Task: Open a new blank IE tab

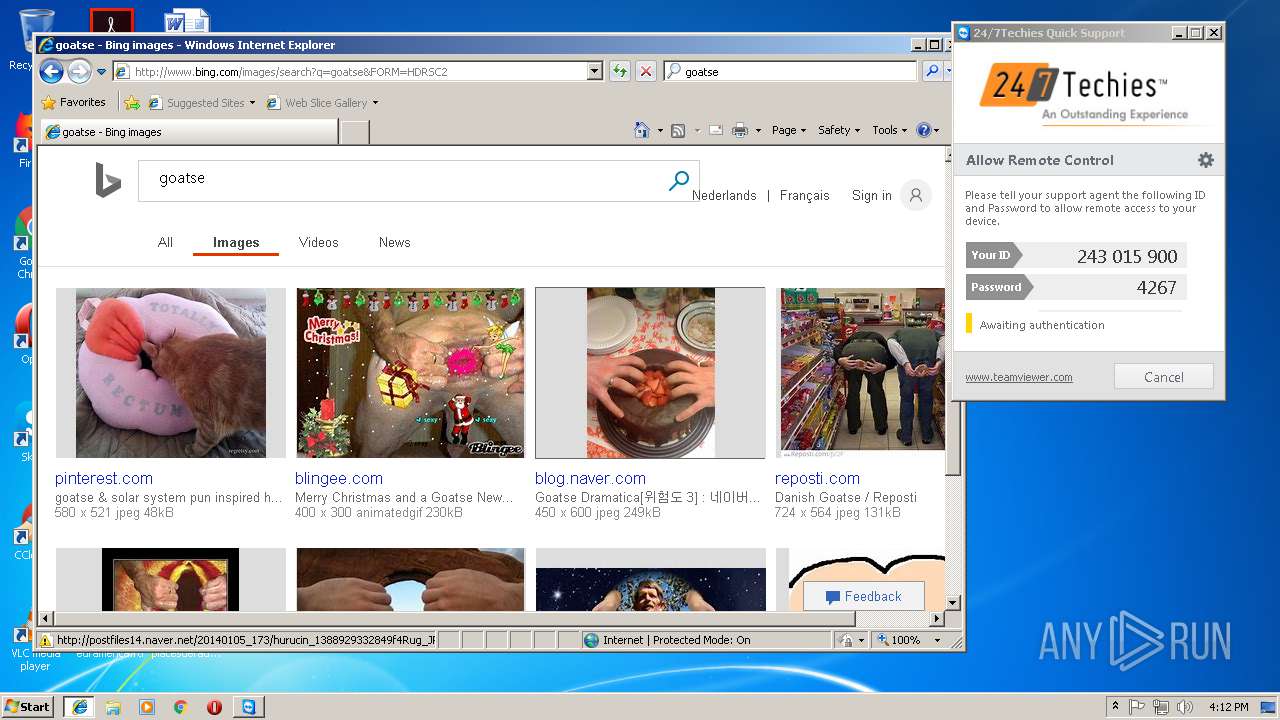Action: point(354,131)
